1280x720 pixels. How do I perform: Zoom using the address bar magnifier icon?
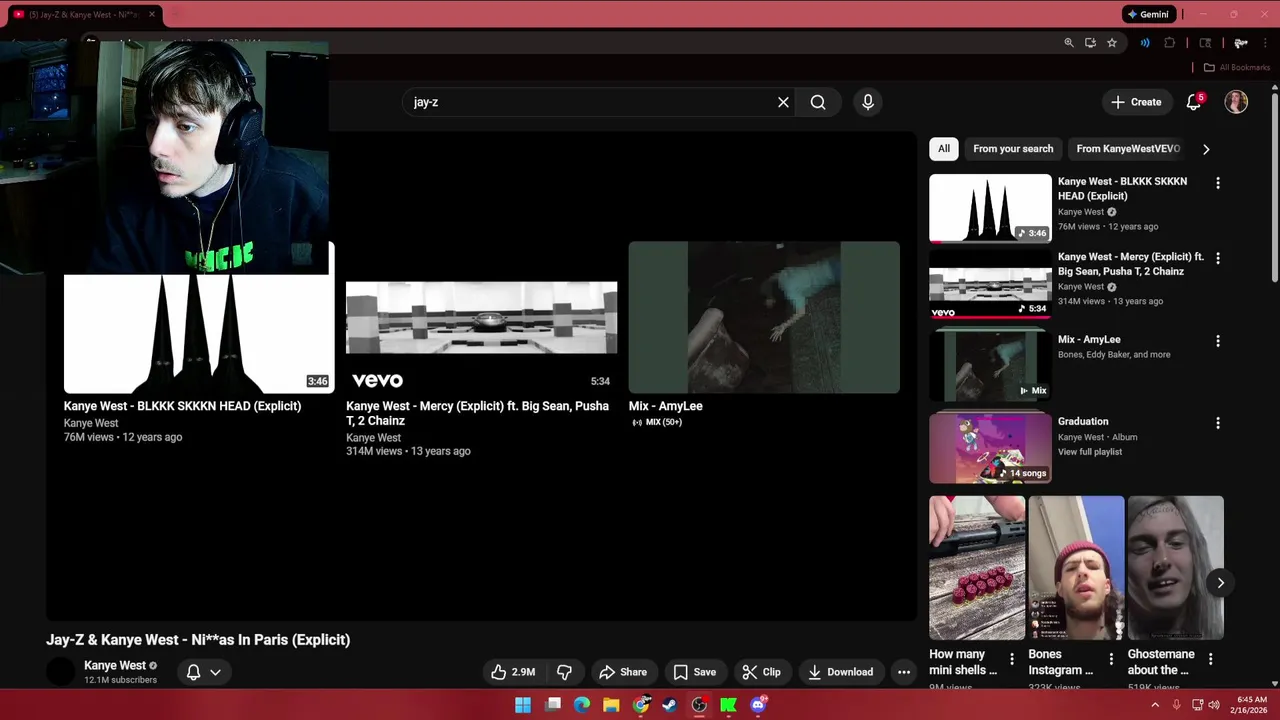[1069, 43]
